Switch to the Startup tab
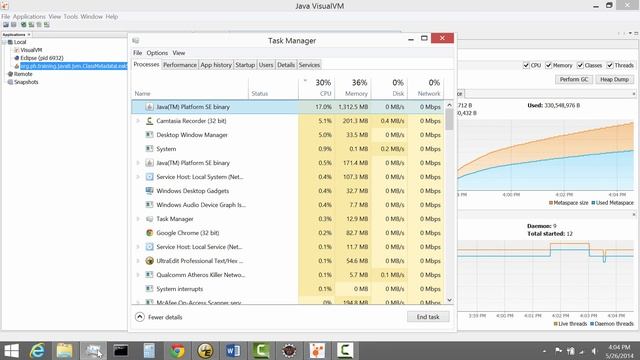Viewport: 640px width, 360px height. click(x=245, y=65)
